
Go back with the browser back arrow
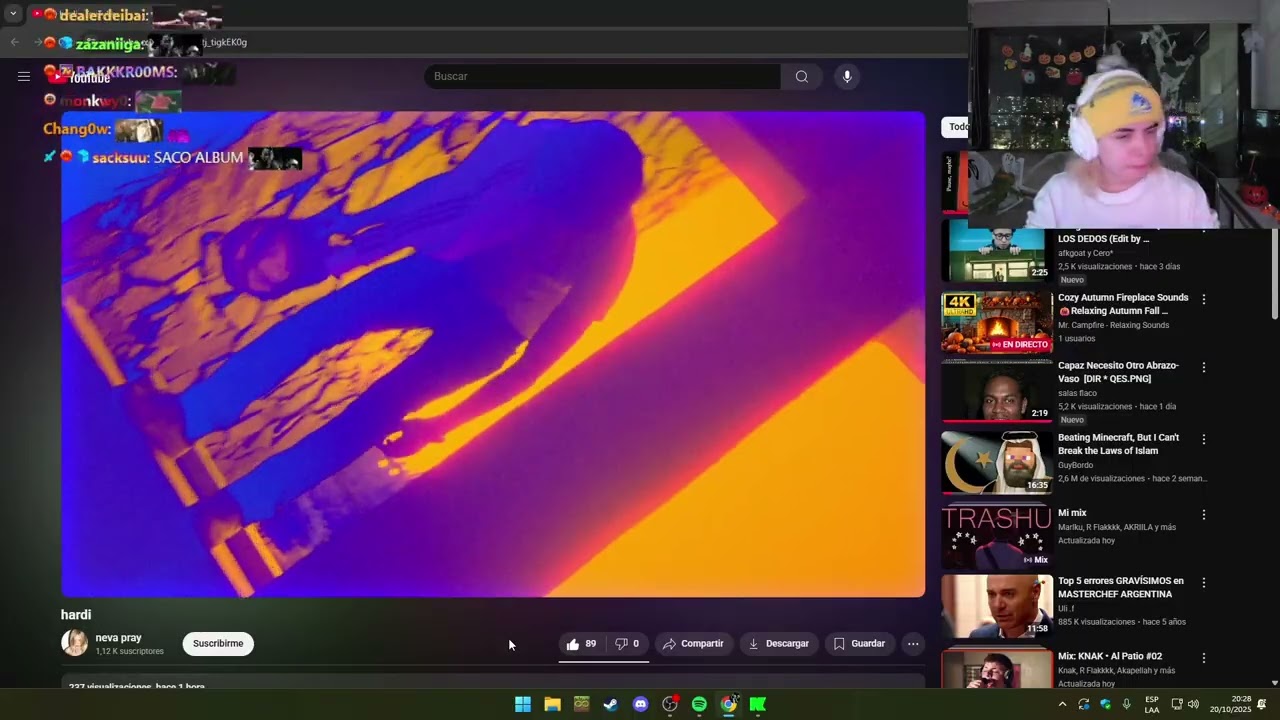pos(14,42)
